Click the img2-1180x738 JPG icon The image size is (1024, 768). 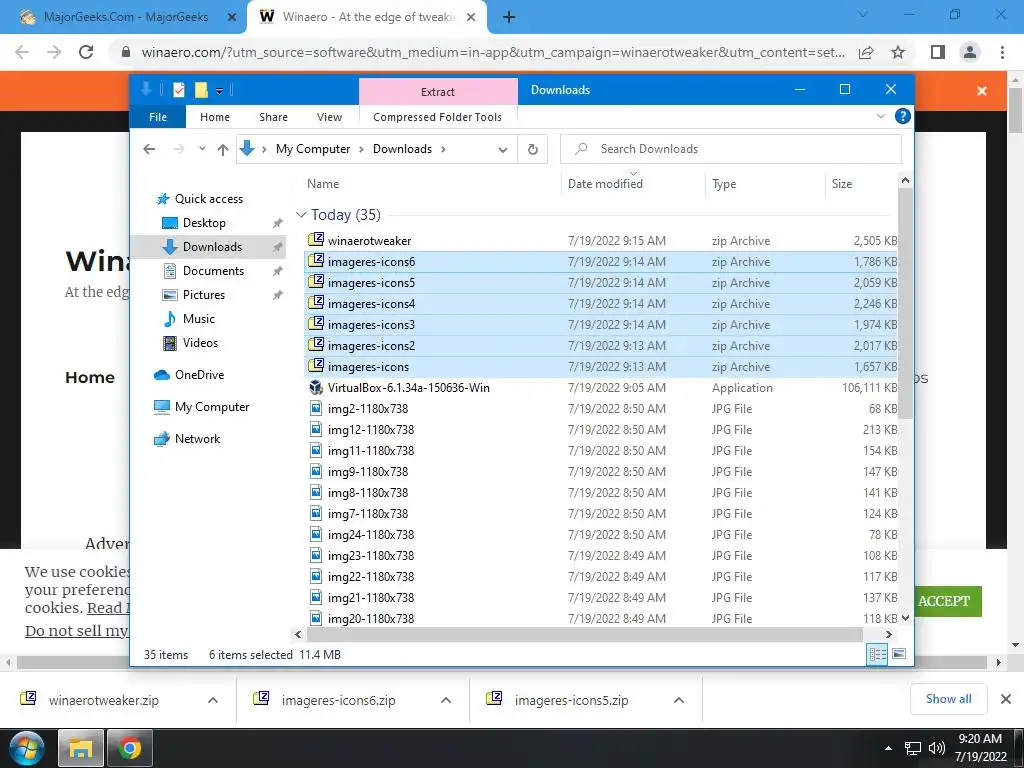316,408
